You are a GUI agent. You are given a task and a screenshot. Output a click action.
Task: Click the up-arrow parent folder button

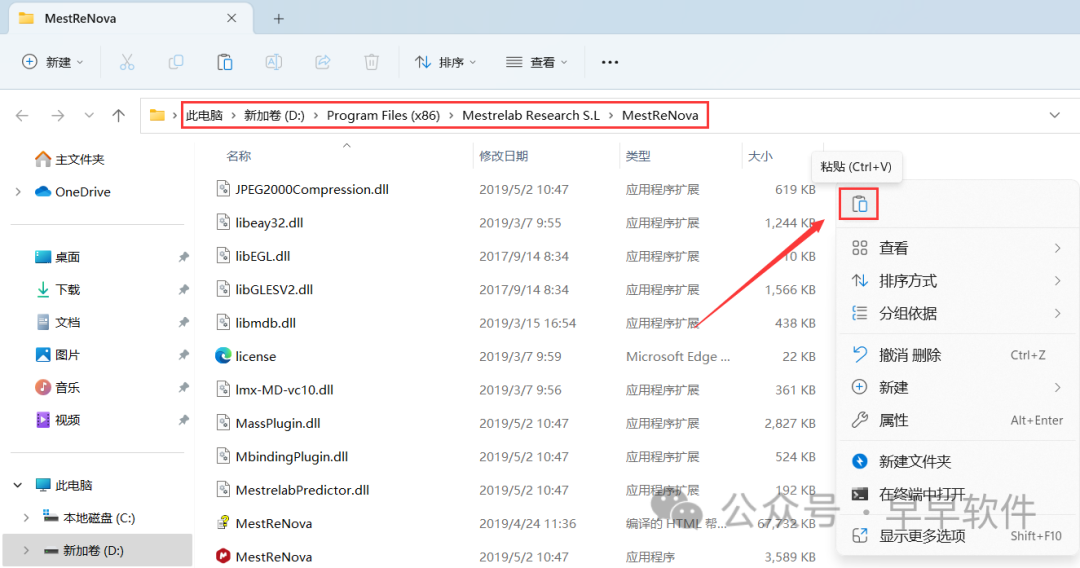click(118, 116)
